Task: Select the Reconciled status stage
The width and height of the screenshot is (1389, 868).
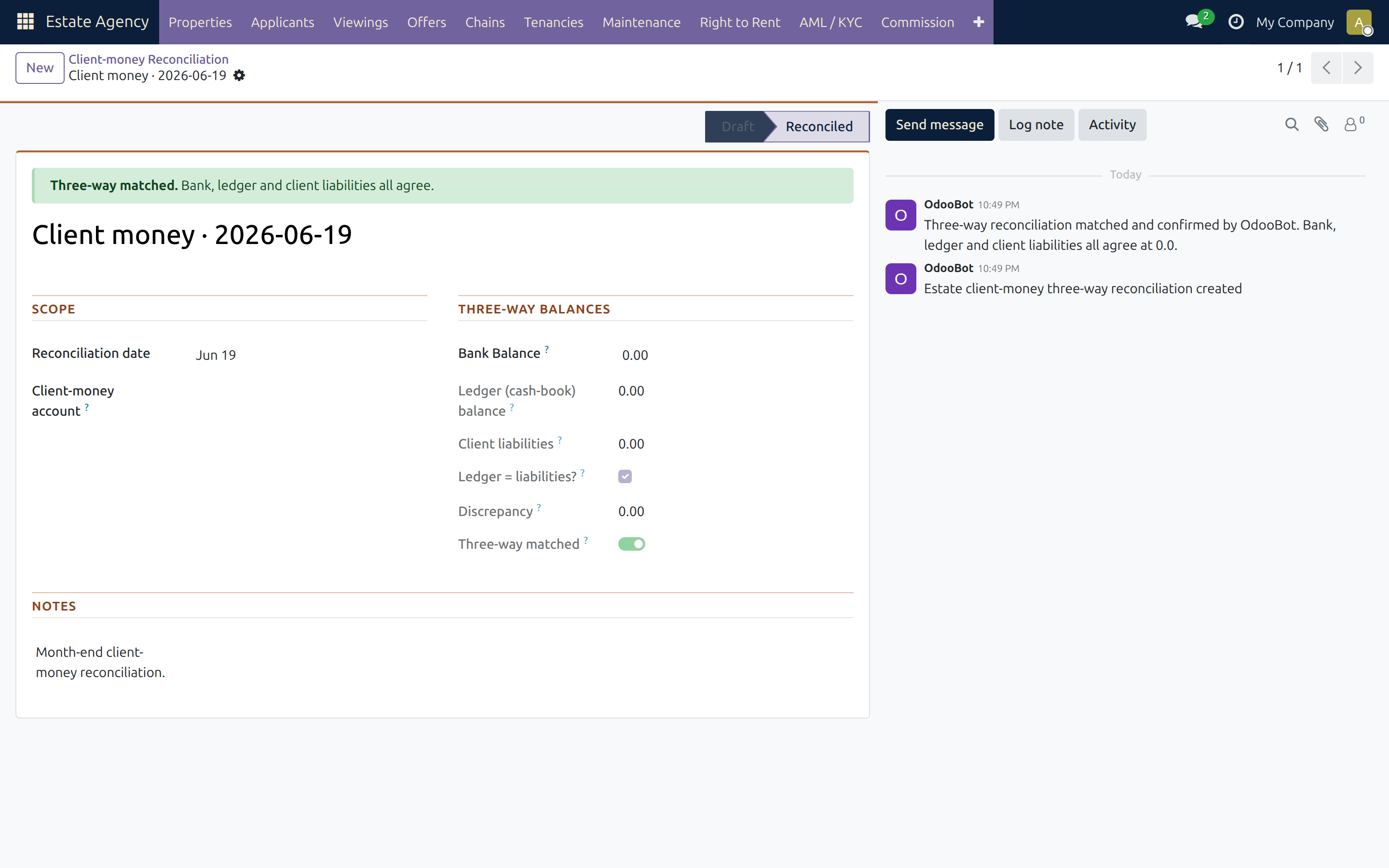Action: pos(818,126)
